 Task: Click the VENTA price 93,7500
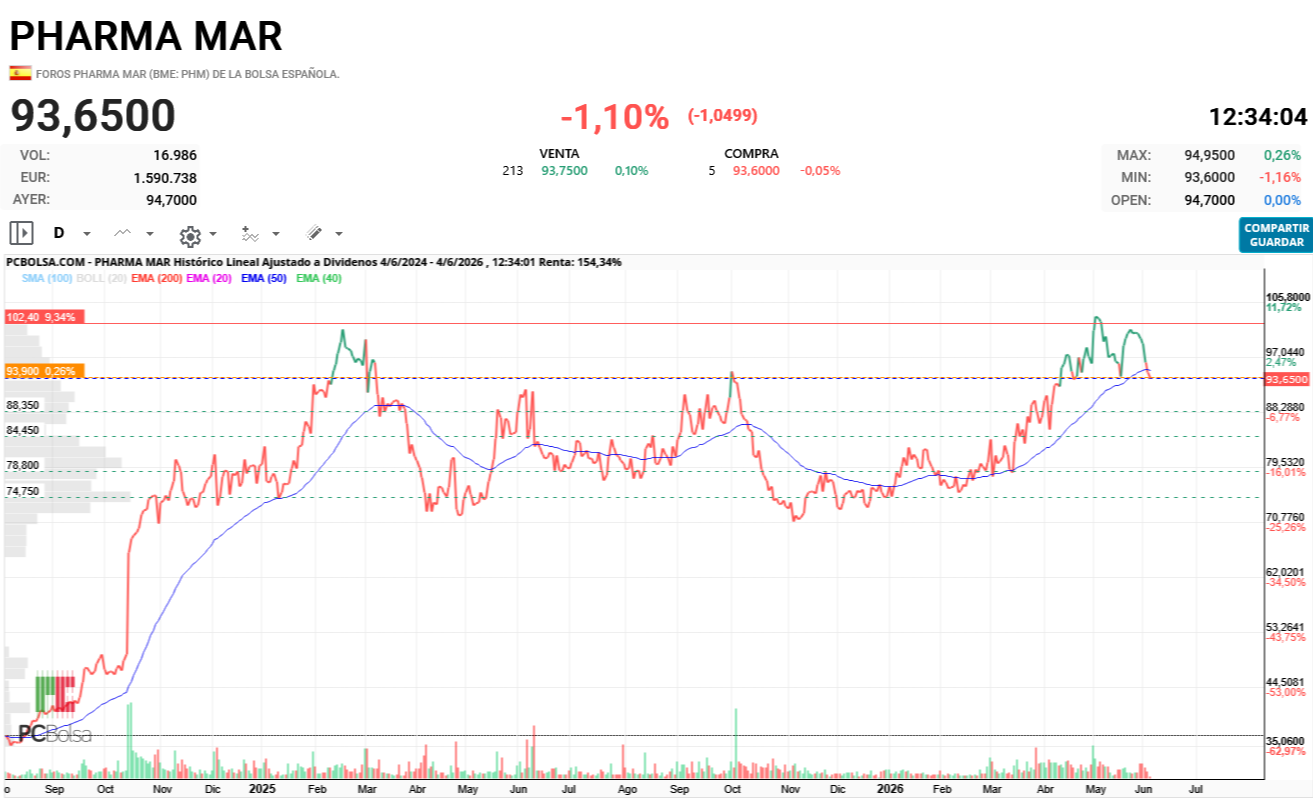(x=565, y=171)
